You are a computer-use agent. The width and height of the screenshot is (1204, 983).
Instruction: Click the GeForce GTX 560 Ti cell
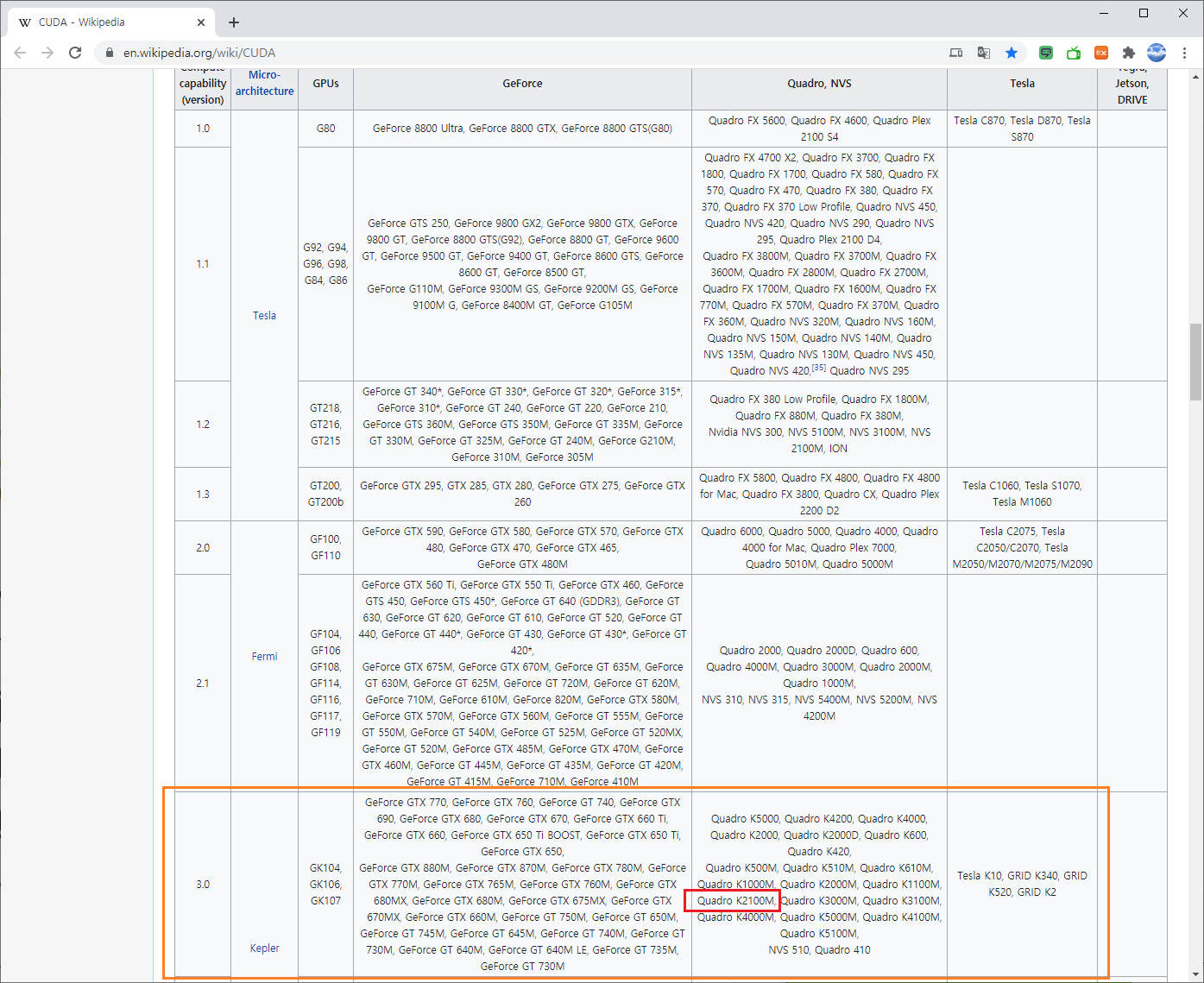[522, 684]
